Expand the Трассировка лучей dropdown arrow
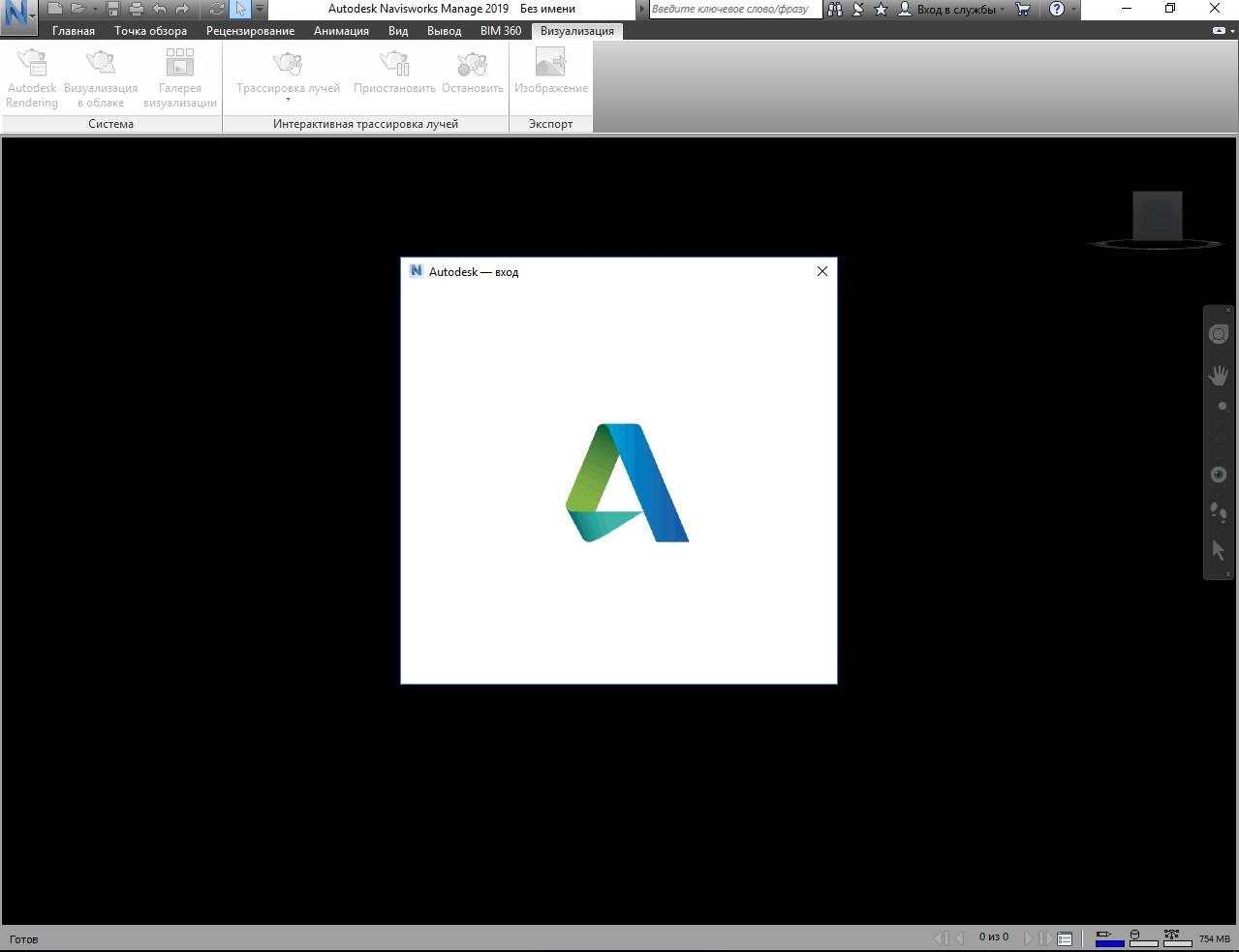Screen dimensions: 1239x952 click(x=288, y=100)
